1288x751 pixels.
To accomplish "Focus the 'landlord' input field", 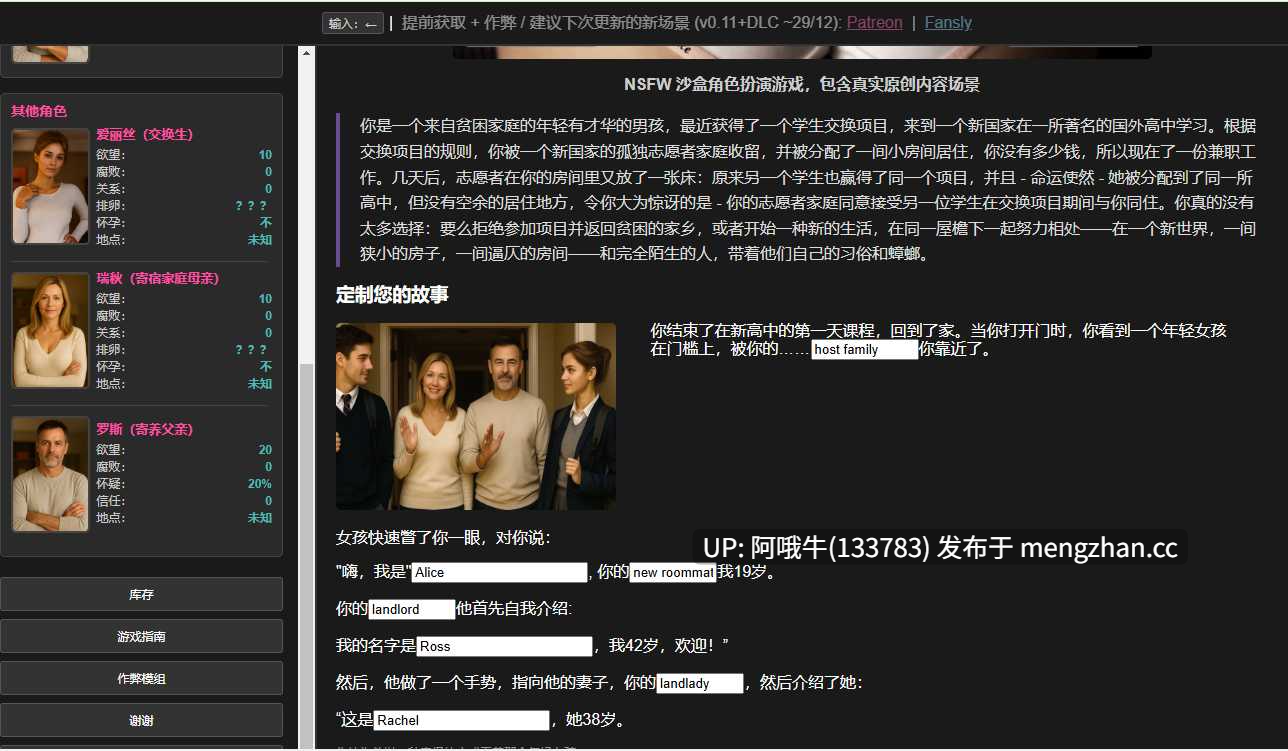I will pos(412,609).
